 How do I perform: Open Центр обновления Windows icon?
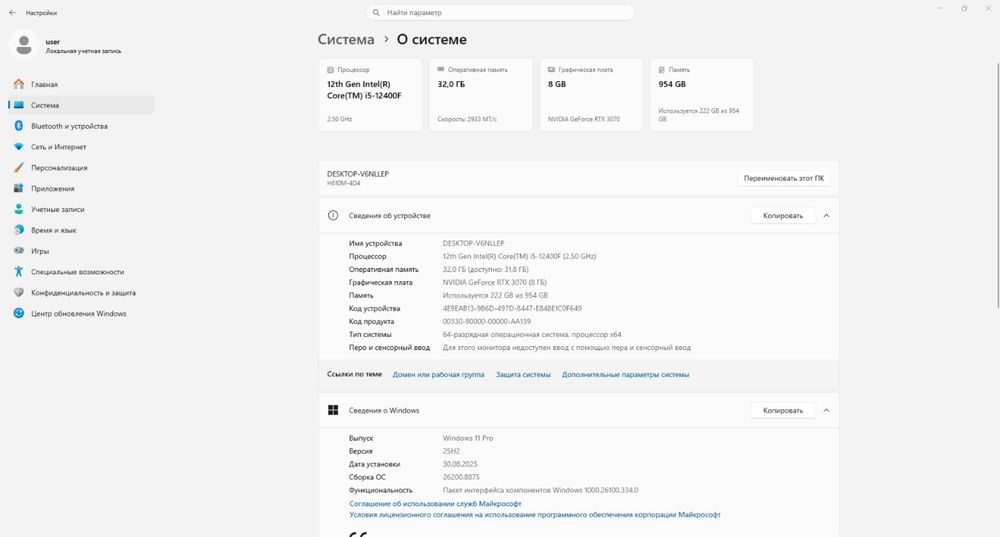click(x=18, y=313)
